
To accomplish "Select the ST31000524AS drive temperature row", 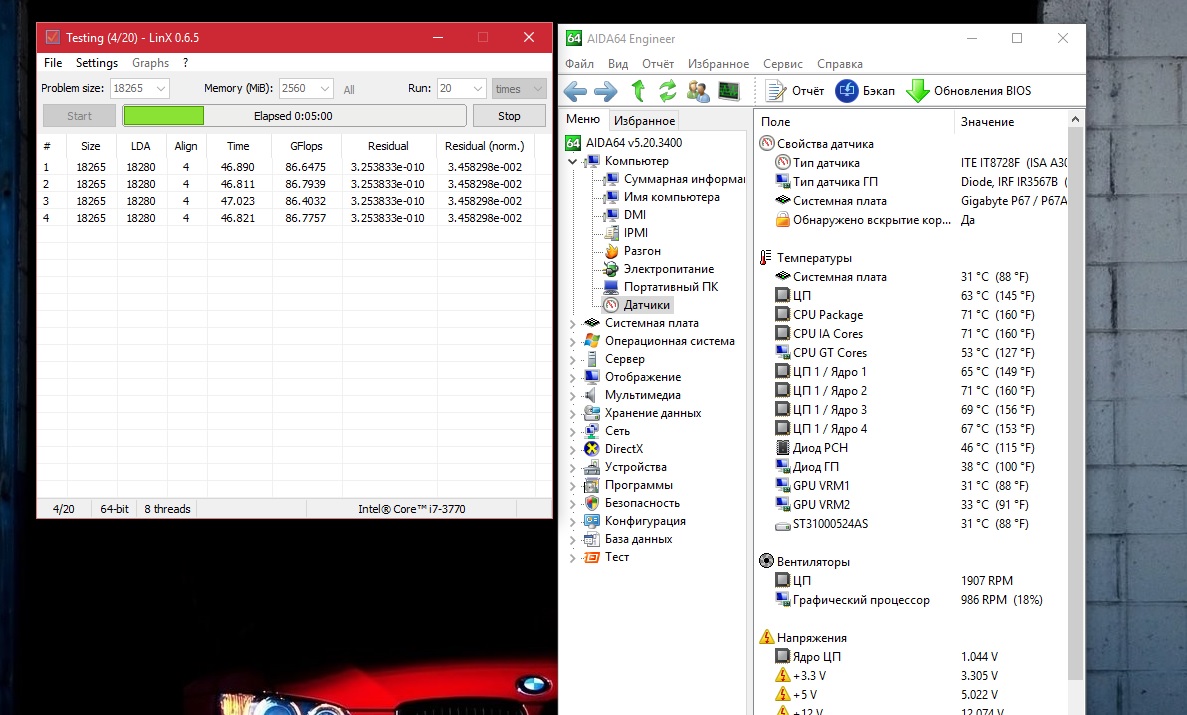I will [x=912, y=523].
